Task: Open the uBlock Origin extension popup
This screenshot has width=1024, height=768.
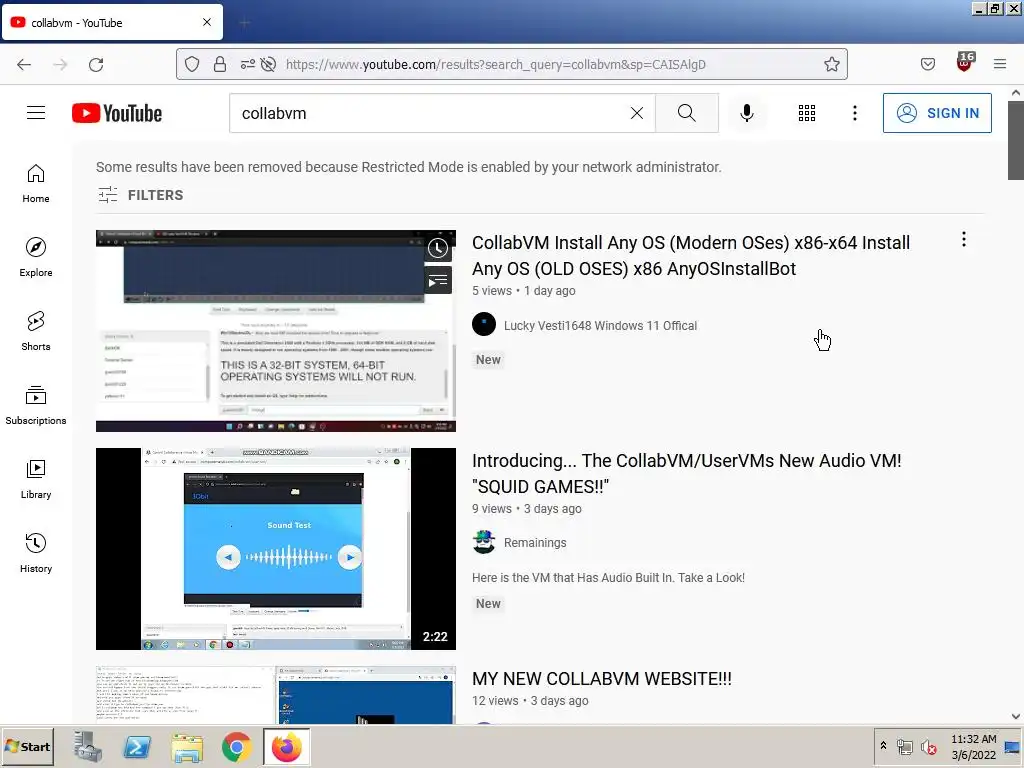Action: (965, 63)
